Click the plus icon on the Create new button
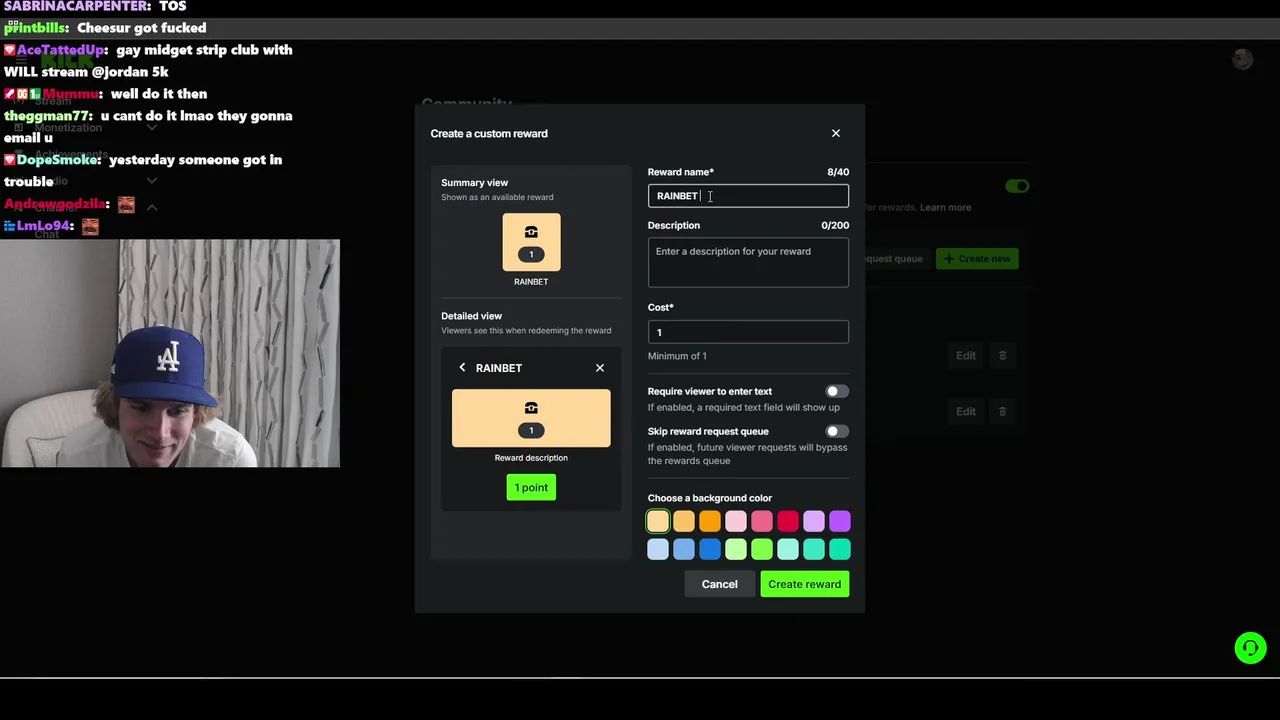Screen dimensions: 1280x720 (x=949, y=259)
